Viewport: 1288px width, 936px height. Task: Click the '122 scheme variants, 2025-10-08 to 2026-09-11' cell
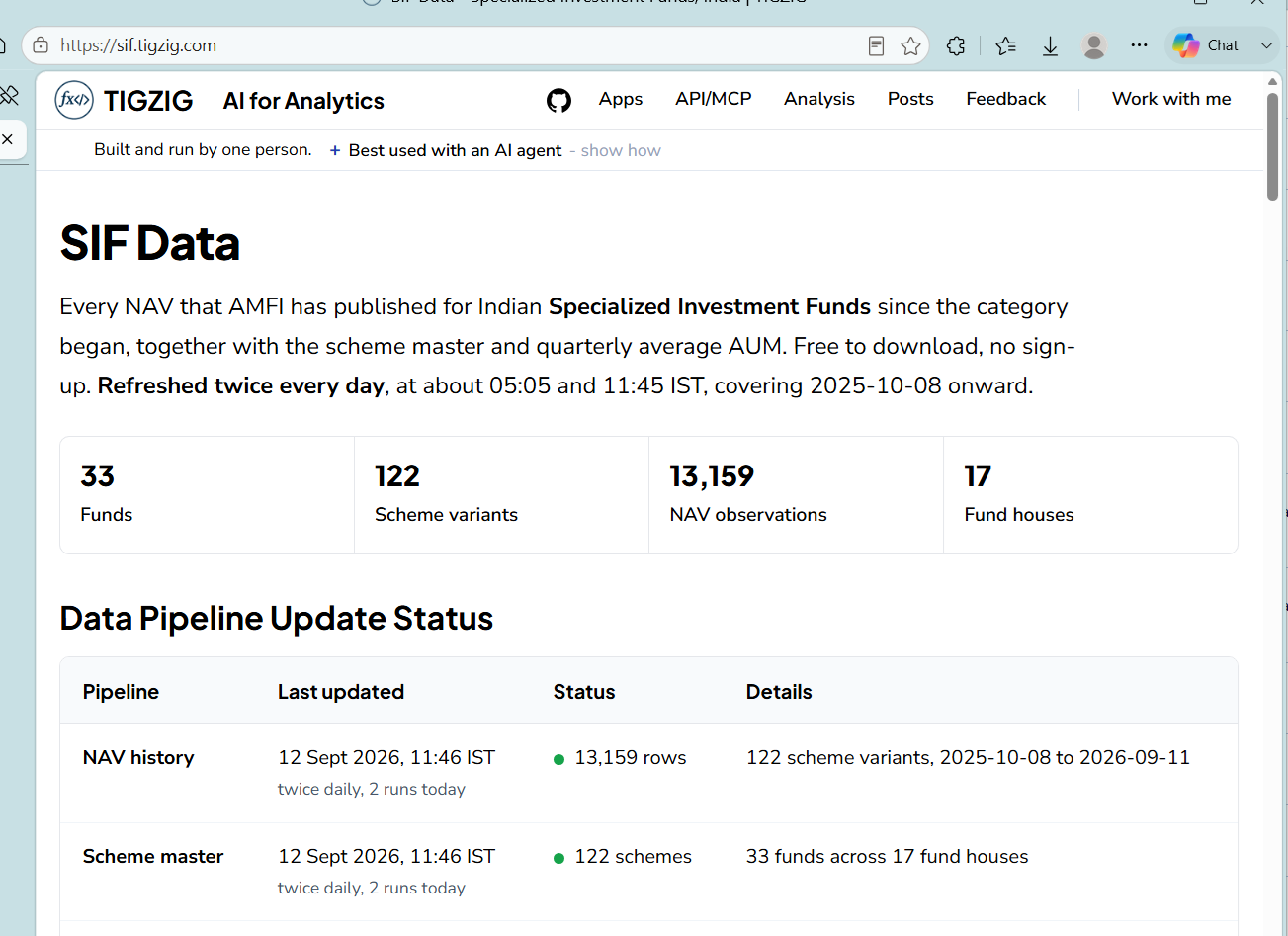tap(968, 757)
